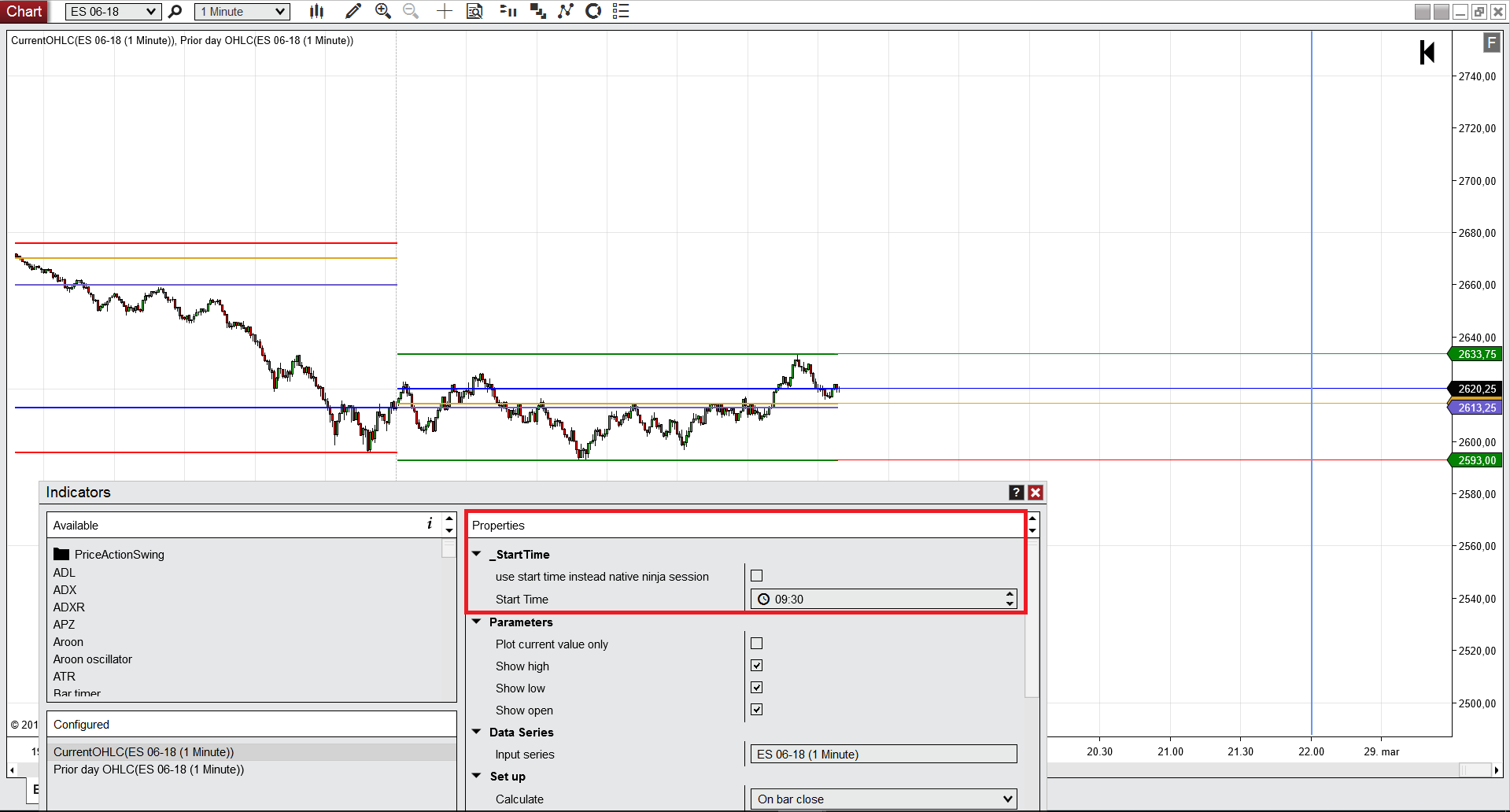Click the return-to-latest-bar arrow icon
Screen dimensions: 1510x812
tap(1427, 53)
